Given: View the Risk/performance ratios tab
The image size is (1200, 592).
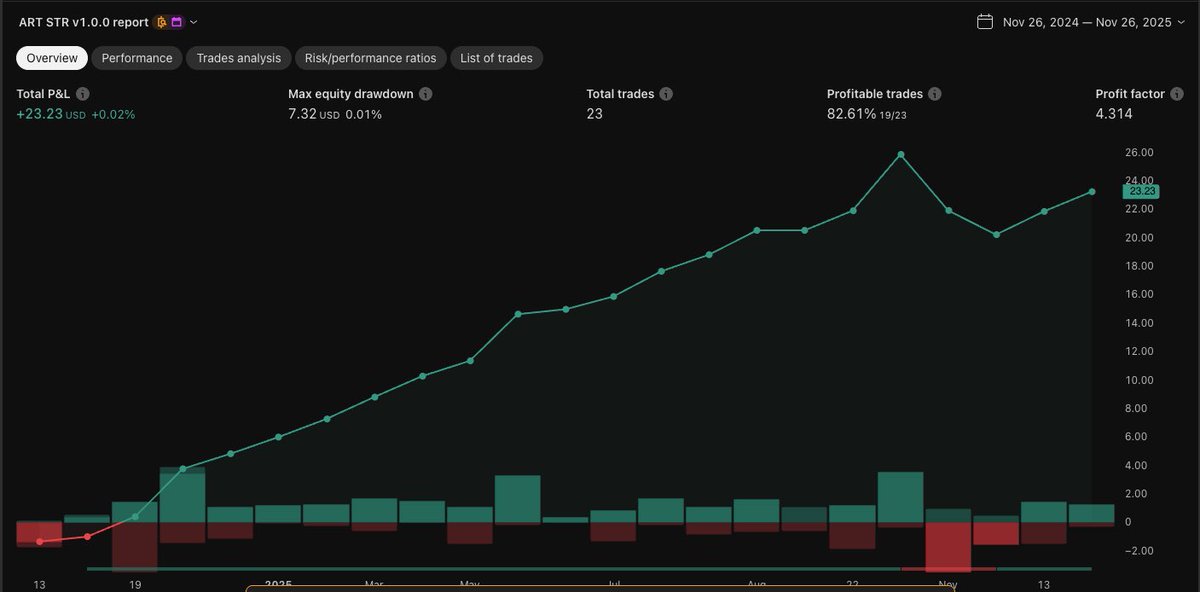Looking at the screenshot, I should (x=370, y=57).
